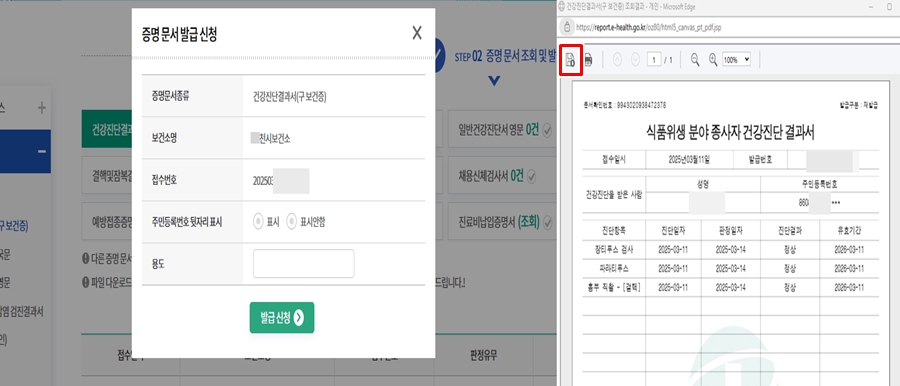The width and height of the screenshot is (900, 386).
Task: Select the 표시안함 radio option
Action: [x=292, y=222]
